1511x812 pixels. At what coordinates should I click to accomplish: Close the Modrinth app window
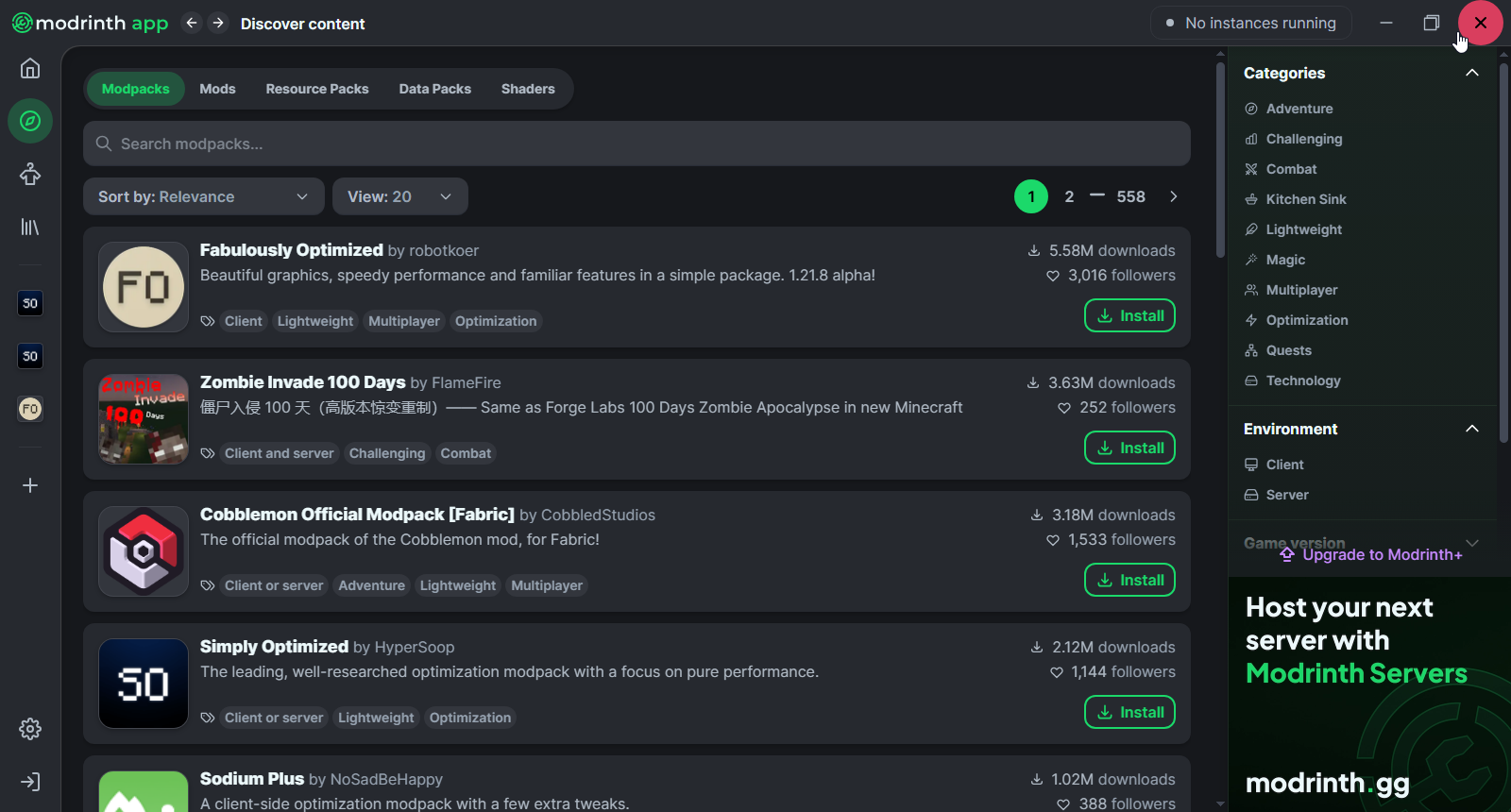1481,23
